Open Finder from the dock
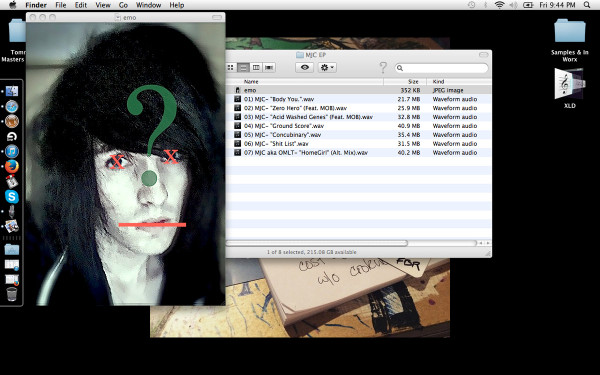This screenshot has width=600, height=375. coord(12,91)
